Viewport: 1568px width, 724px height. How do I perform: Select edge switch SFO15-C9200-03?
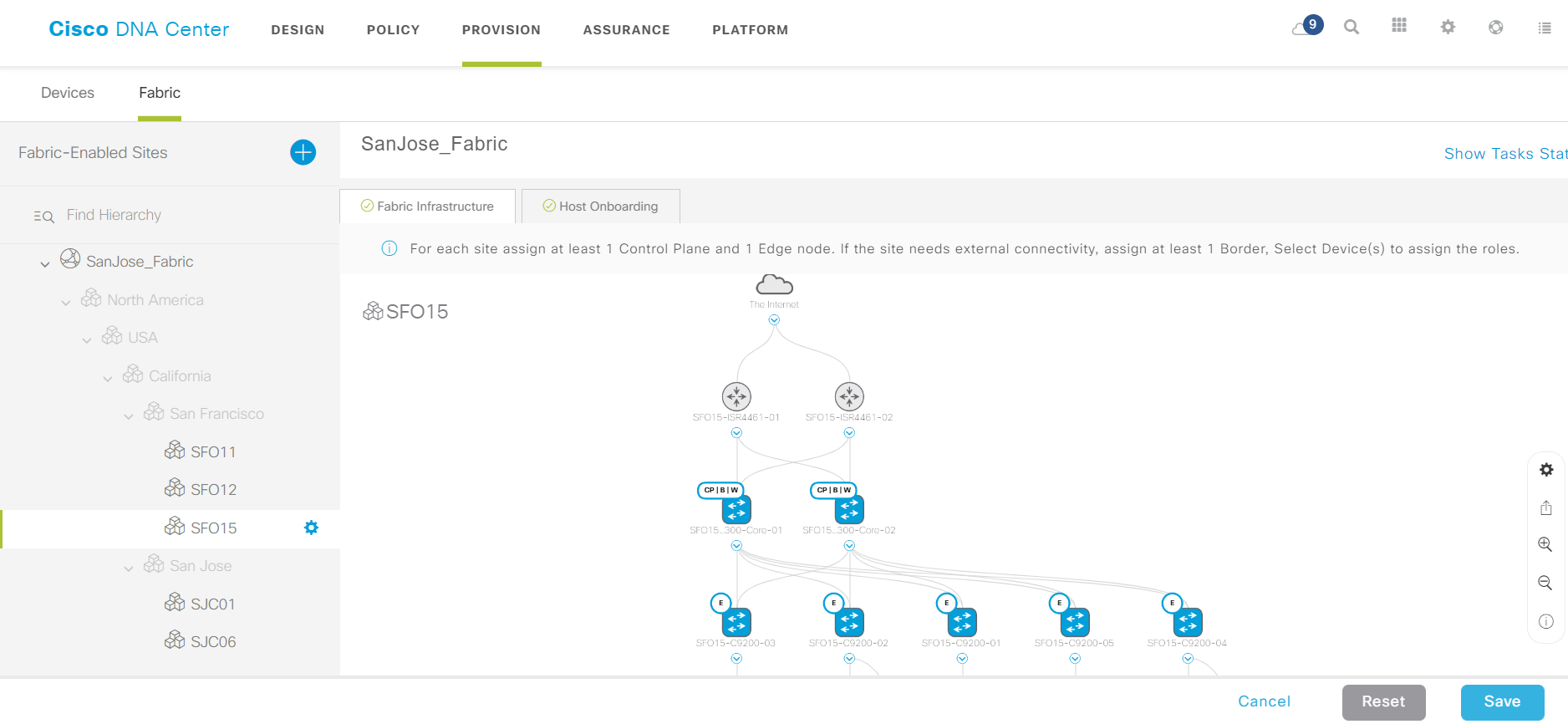pyautogui.click(x=736, y=622)
